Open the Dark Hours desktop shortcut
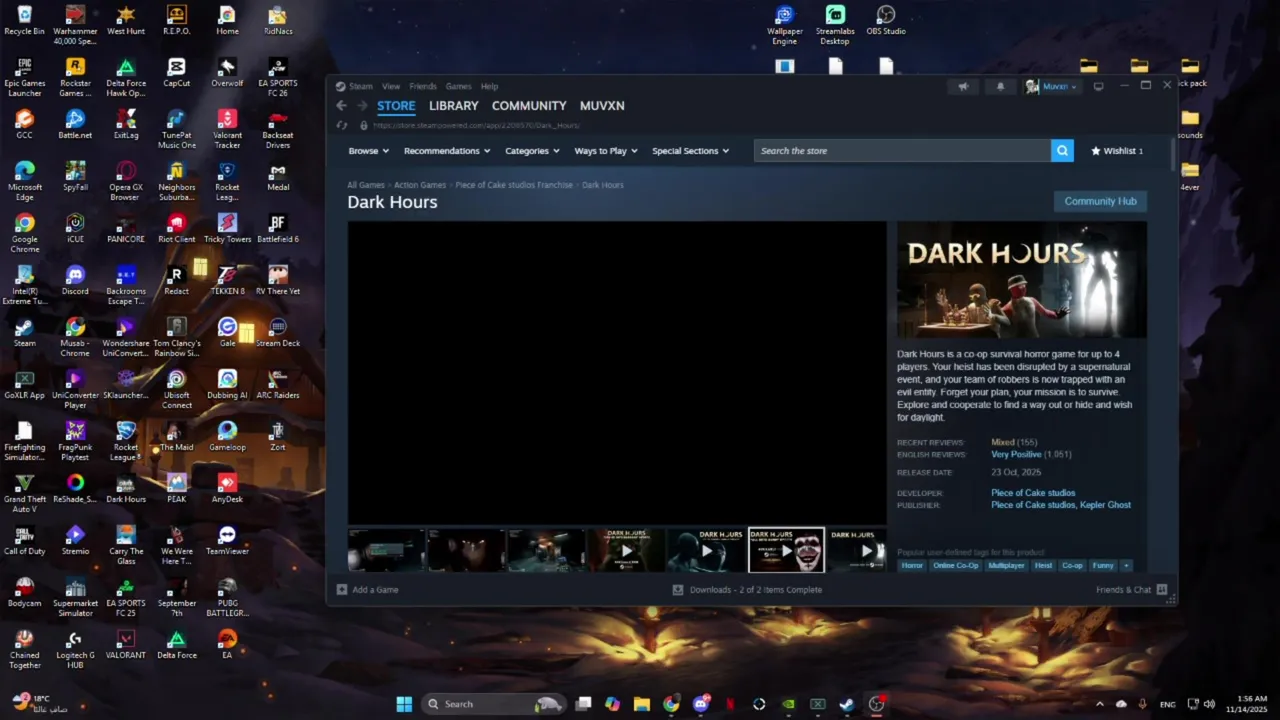This screenshot has height=720, width=1280. pyautogui.click(x=125, y=487)
